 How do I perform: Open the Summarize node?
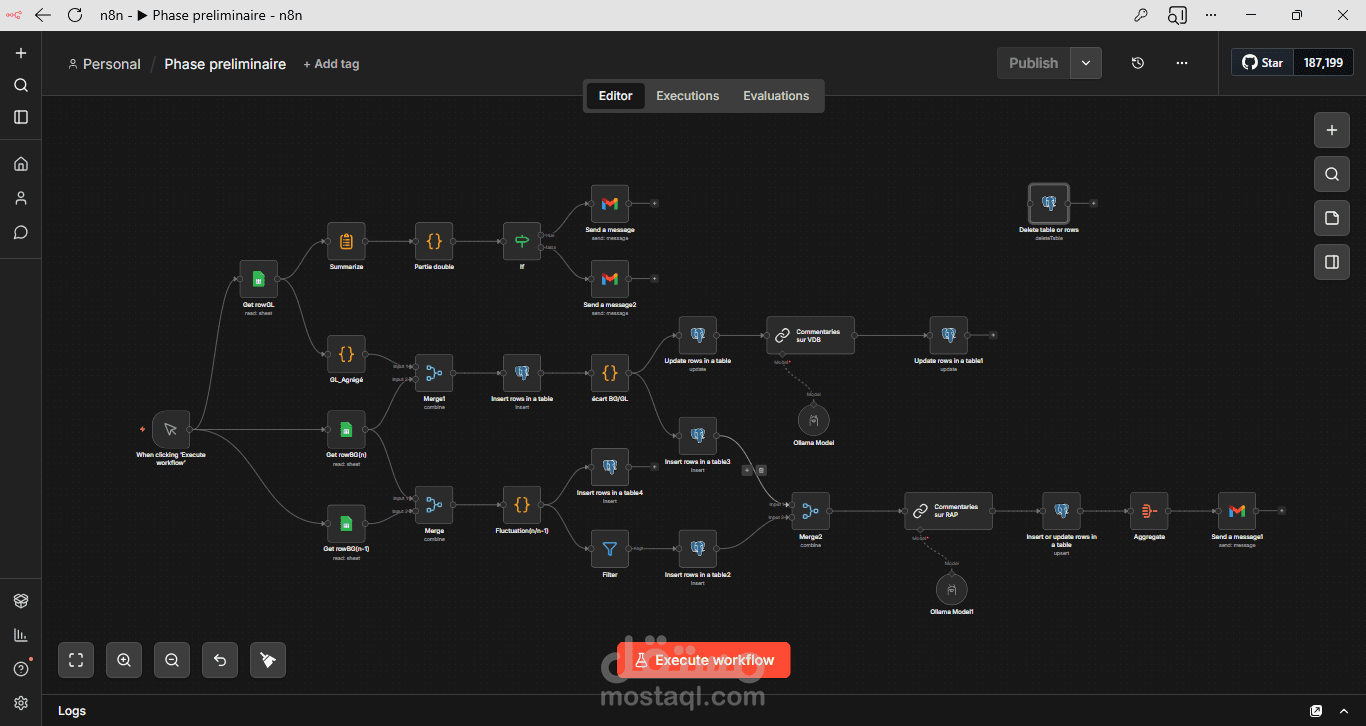pyautogui.click(x=346, y=241)
